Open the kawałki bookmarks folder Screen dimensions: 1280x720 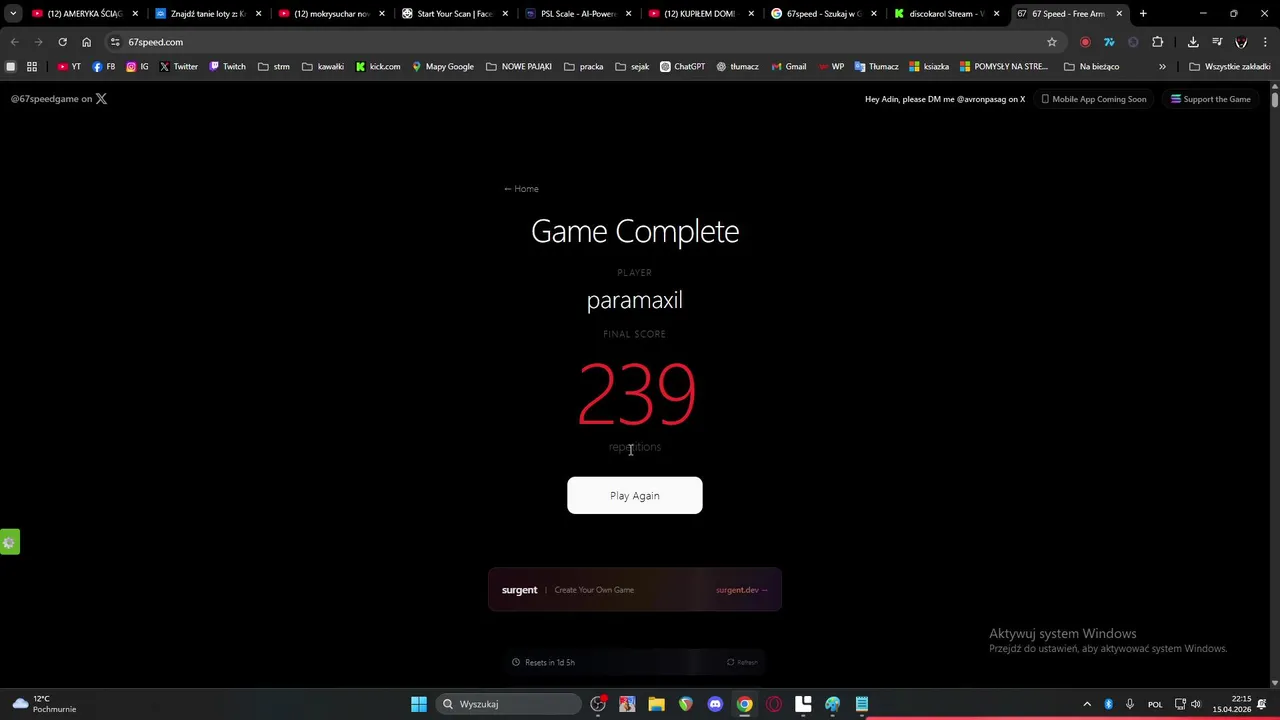(322, 67)
